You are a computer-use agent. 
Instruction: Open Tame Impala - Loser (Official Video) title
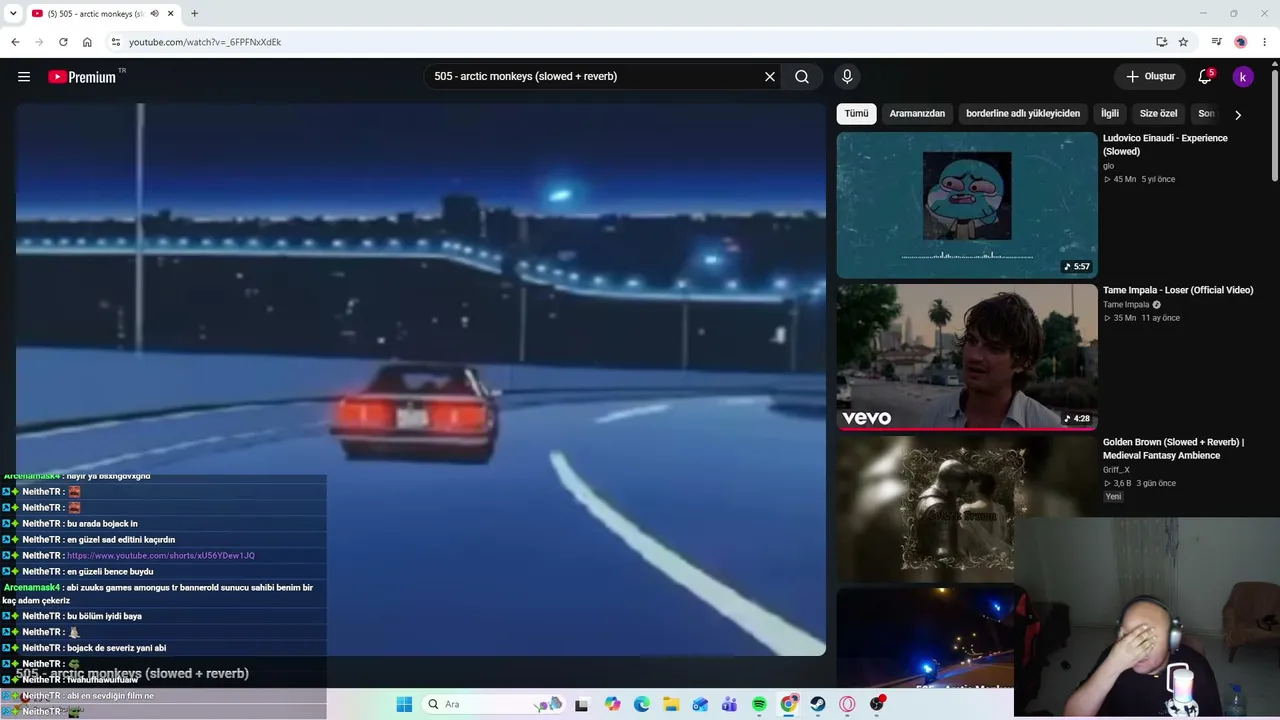(1178, 290)
